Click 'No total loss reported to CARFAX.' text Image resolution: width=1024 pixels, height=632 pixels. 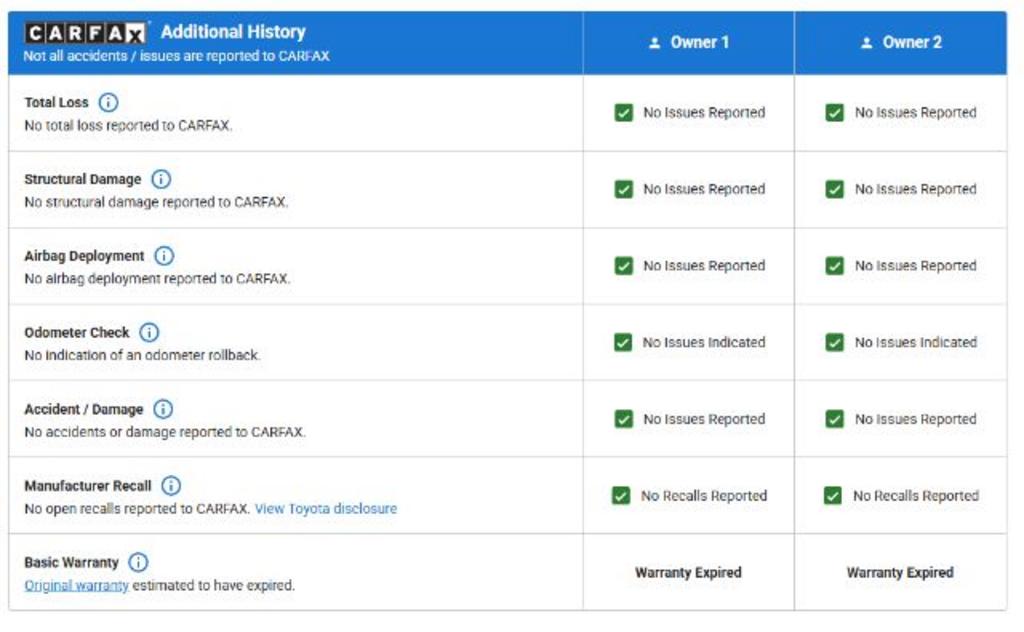pyautogui.click(x=128, y=125)
